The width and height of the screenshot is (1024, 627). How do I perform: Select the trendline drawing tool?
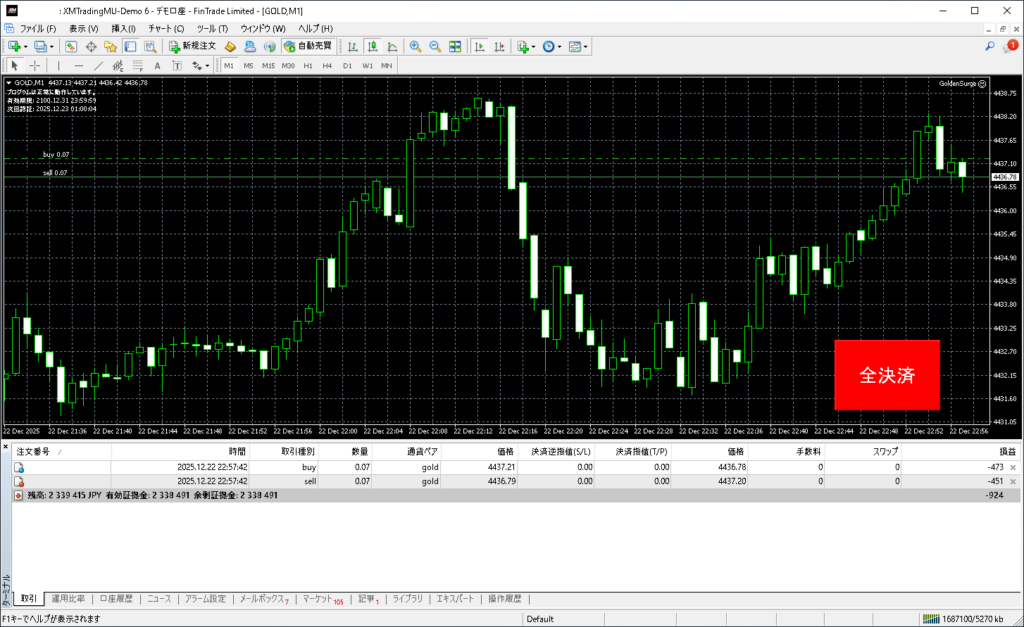99,65
